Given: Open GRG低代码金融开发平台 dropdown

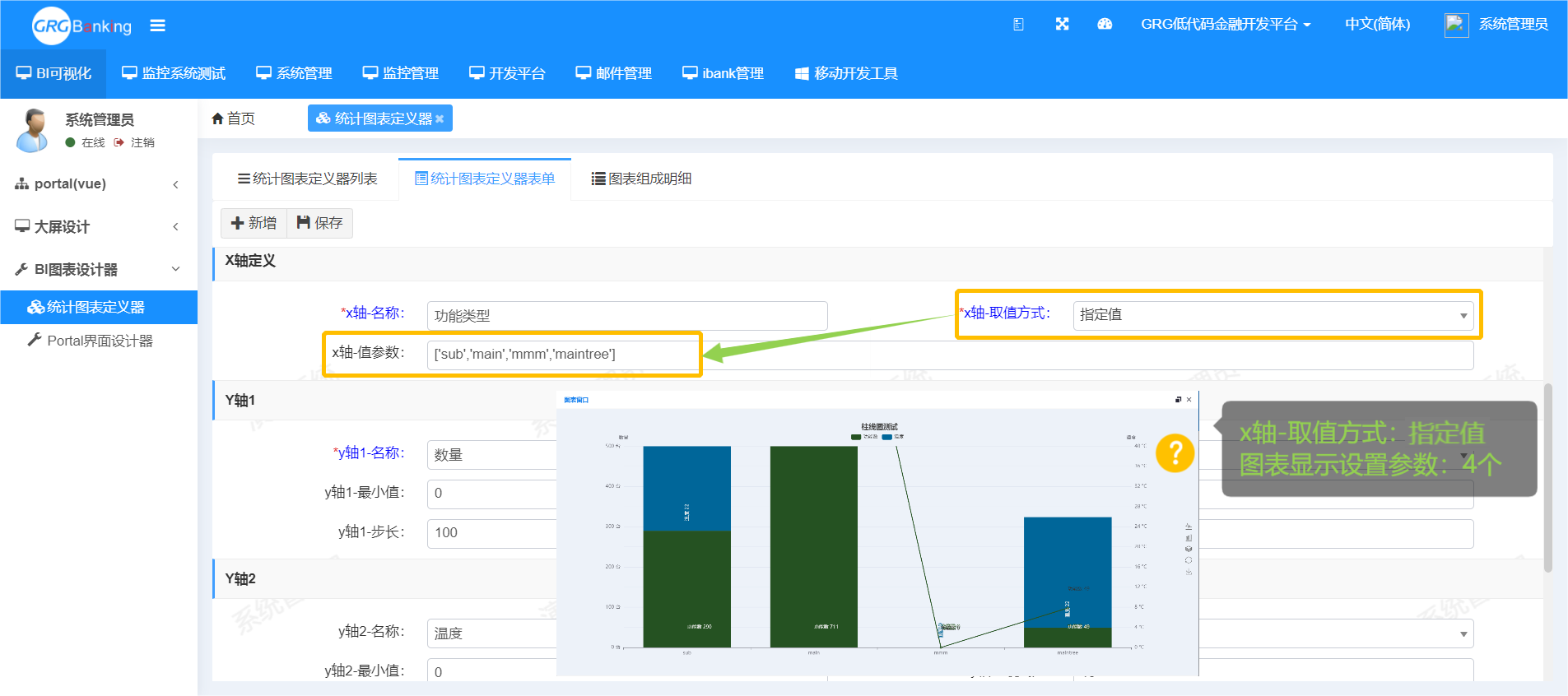Looking at the screenshot, I should (1226, 25).
